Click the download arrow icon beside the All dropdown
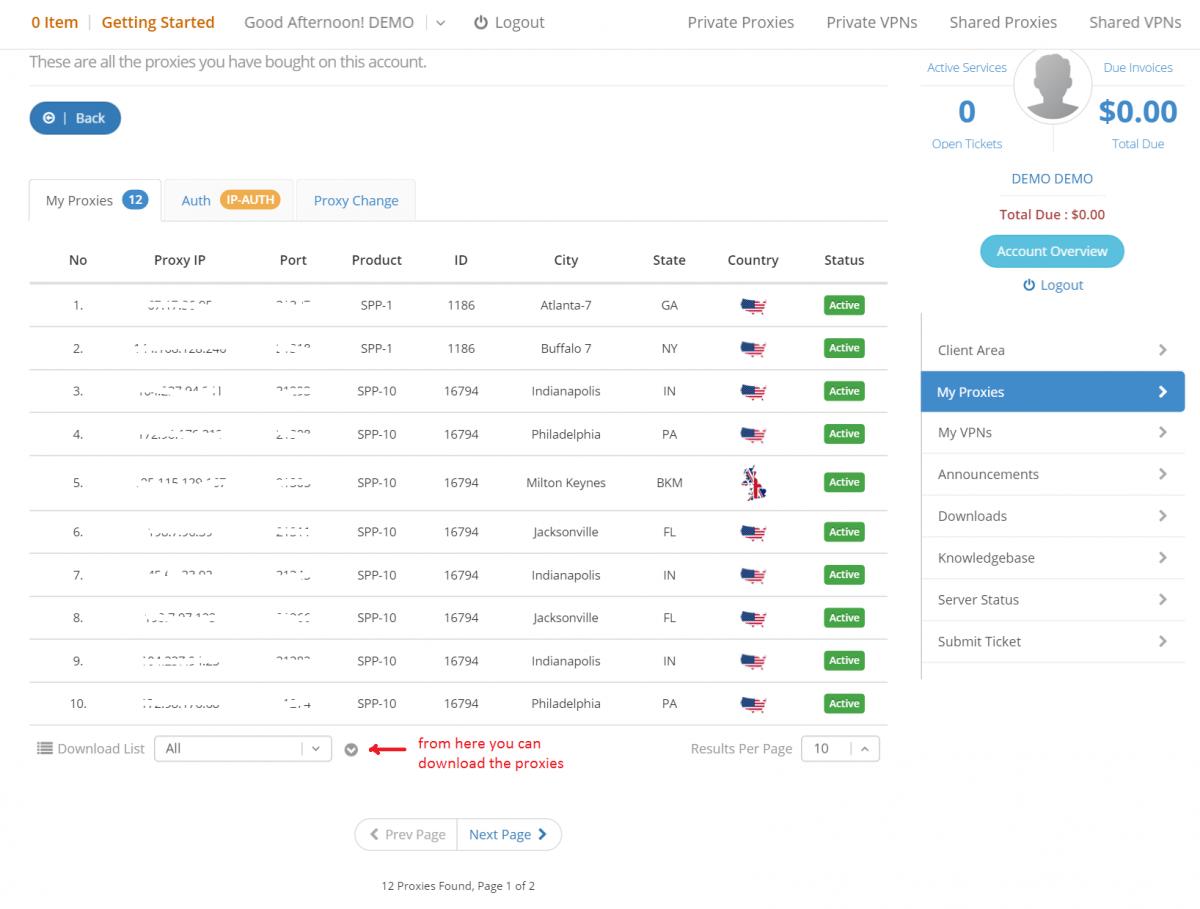Screen dimensions: 1200x909 tap(351, 749)
